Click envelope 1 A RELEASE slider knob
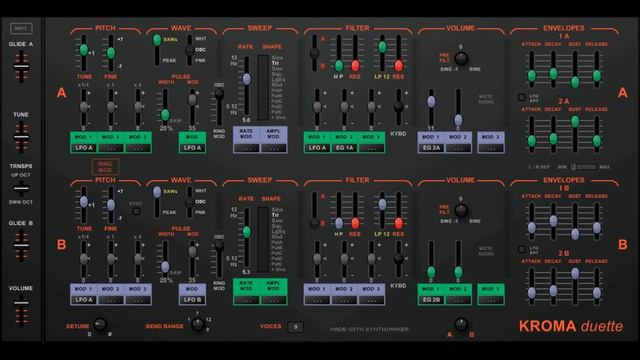Image resolution: width=640 pixels, height=360 pixels. [597, 76]
